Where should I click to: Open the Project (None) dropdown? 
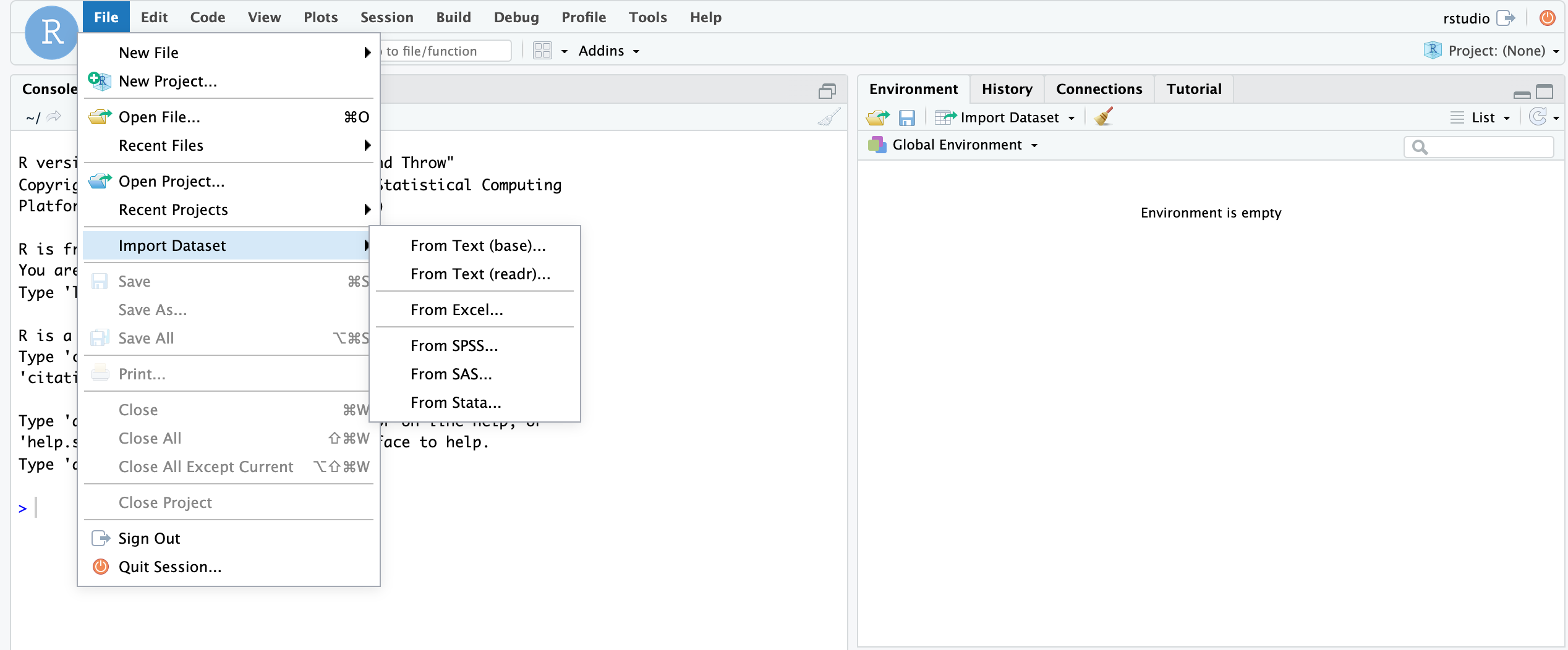pos(1496,51)
